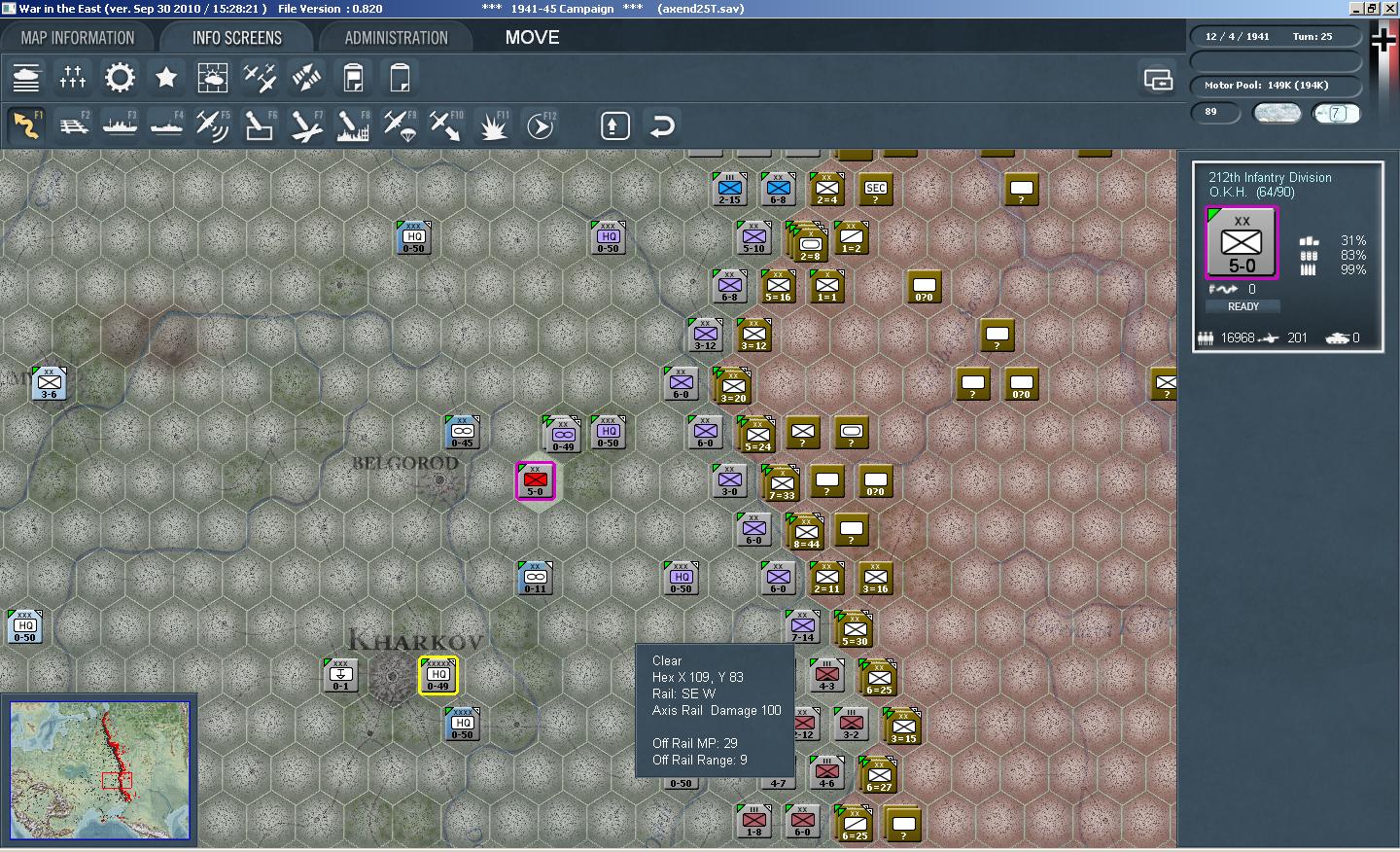Open the Order of Battle screen icon
Screen dimensions: 1400x852
[26, 77]
